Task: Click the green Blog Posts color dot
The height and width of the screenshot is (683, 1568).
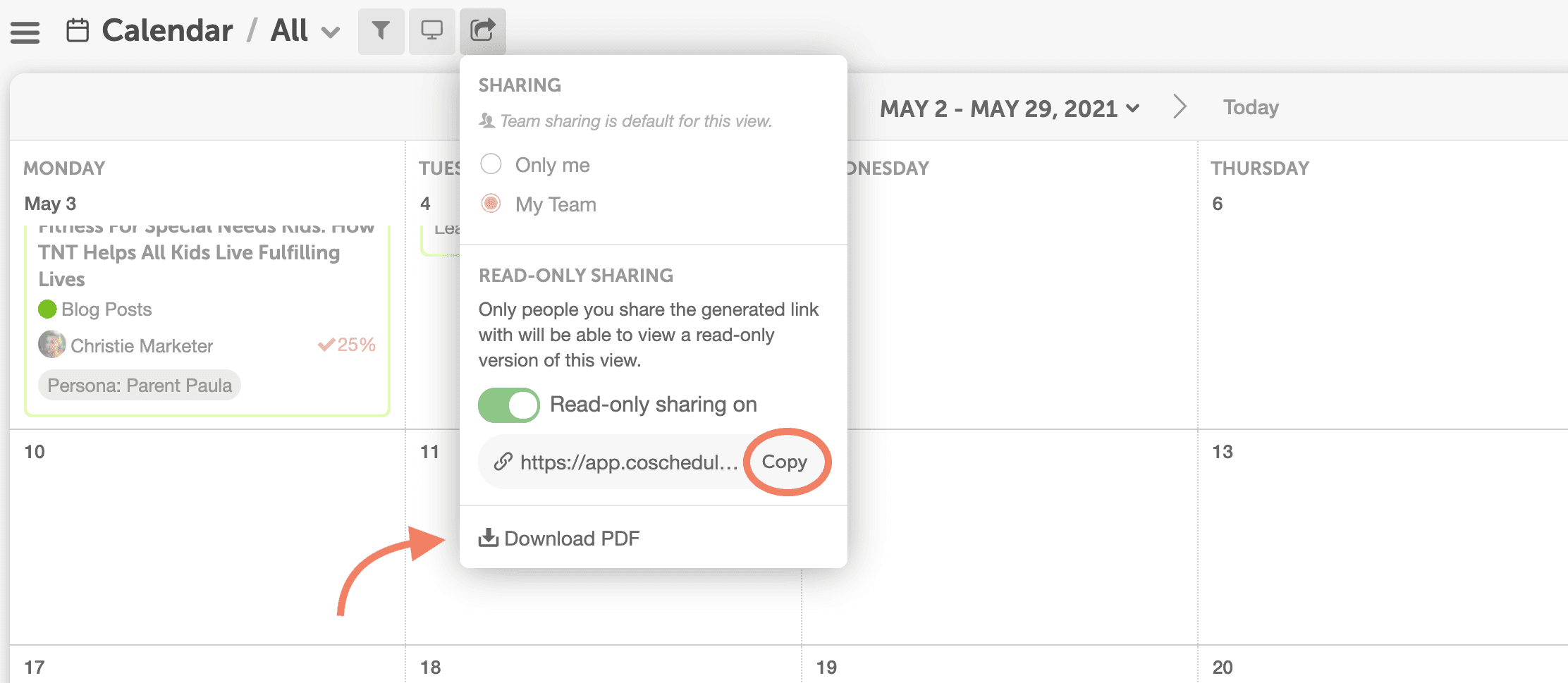Action: [47, 309]
